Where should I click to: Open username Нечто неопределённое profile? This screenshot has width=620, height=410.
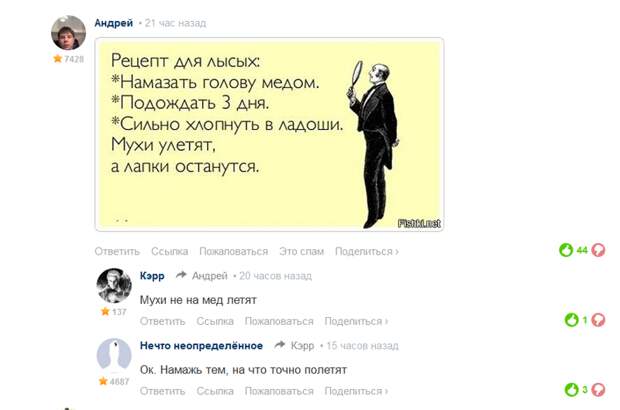(201, 346)
